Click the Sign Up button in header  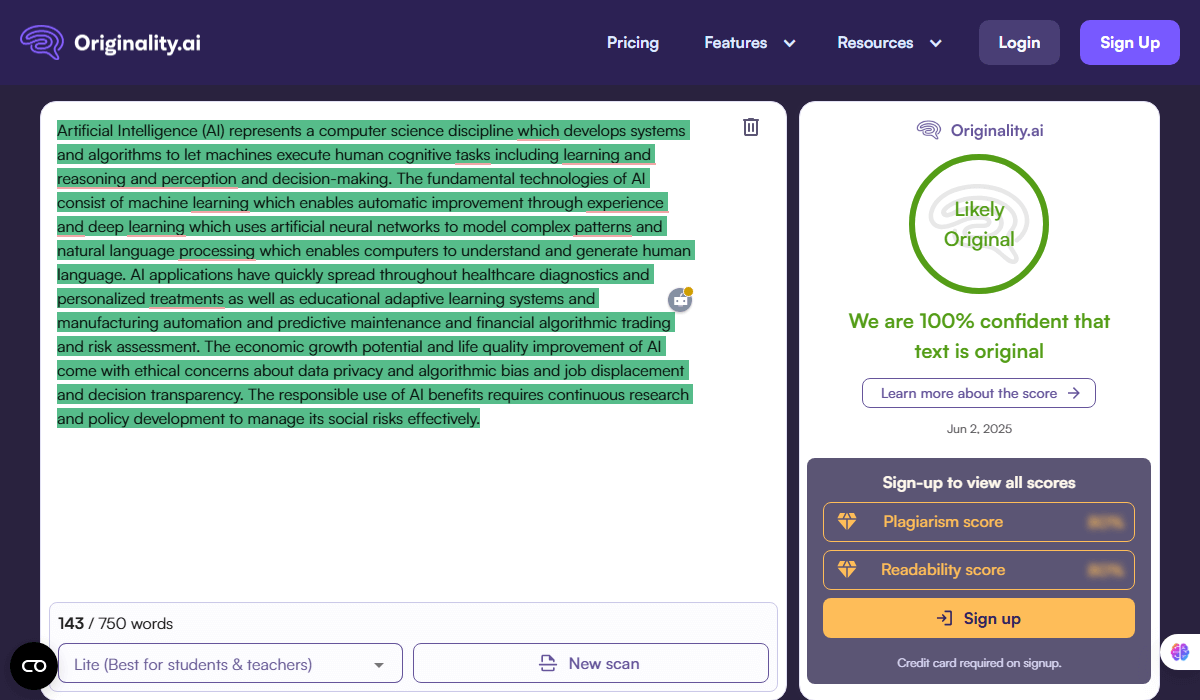pos(1130,43)
